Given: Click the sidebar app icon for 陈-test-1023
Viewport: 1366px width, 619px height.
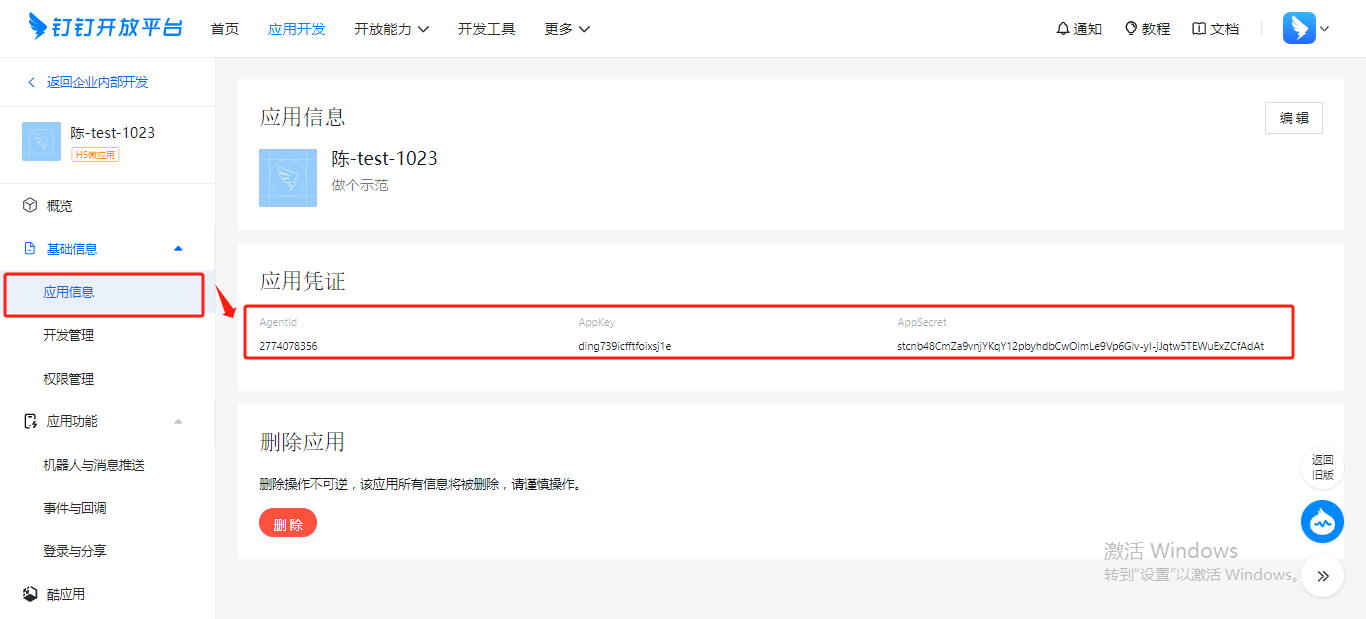Looking at the screenshot, I should [x=41, y=142].
